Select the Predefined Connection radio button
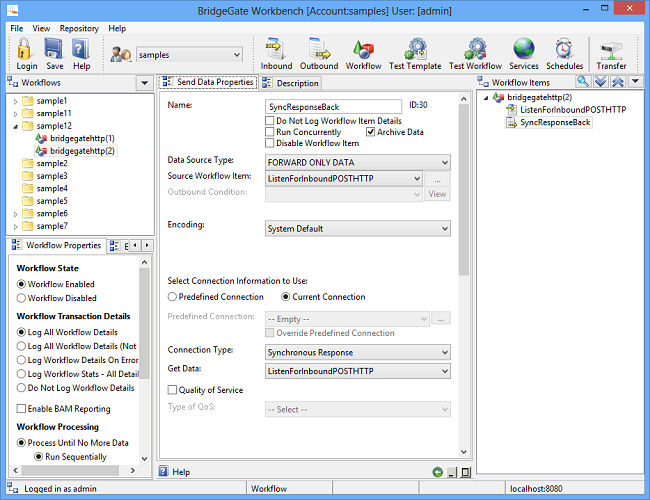Viewport: 650px width, 500px height. click(x=173, y=297)
